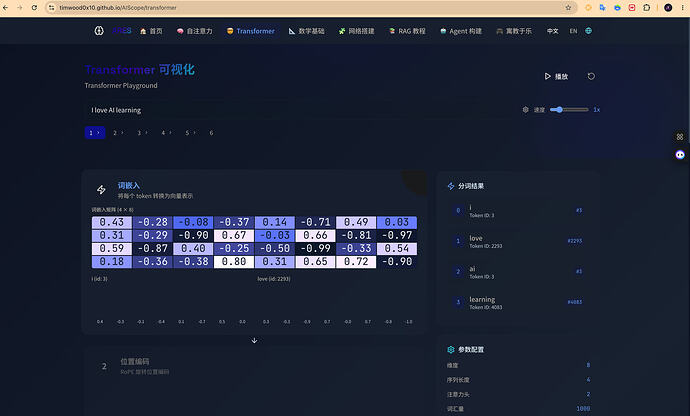Open the Transformer nav tab
The width and height of the screenshot is (690, 416).
(x=251, y=31)
